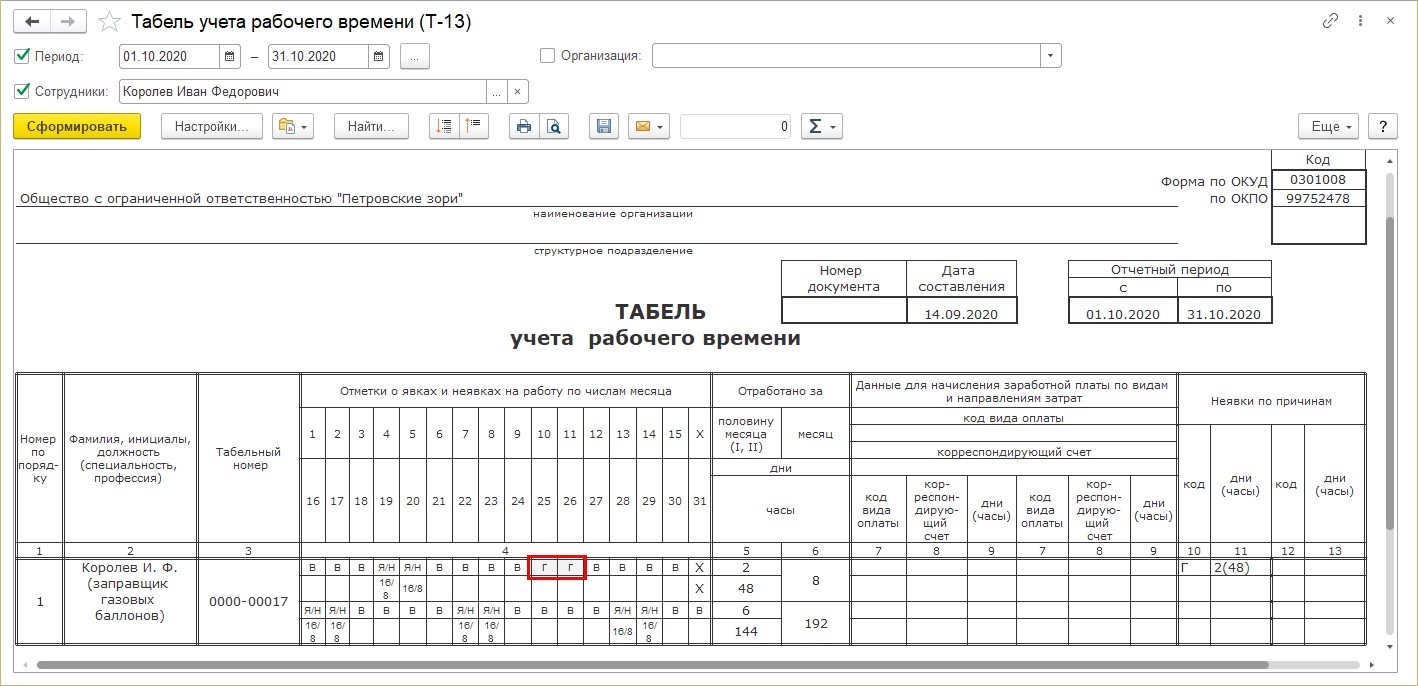Close the report with the X button
1418x686 pixels.
[1392, 21]
